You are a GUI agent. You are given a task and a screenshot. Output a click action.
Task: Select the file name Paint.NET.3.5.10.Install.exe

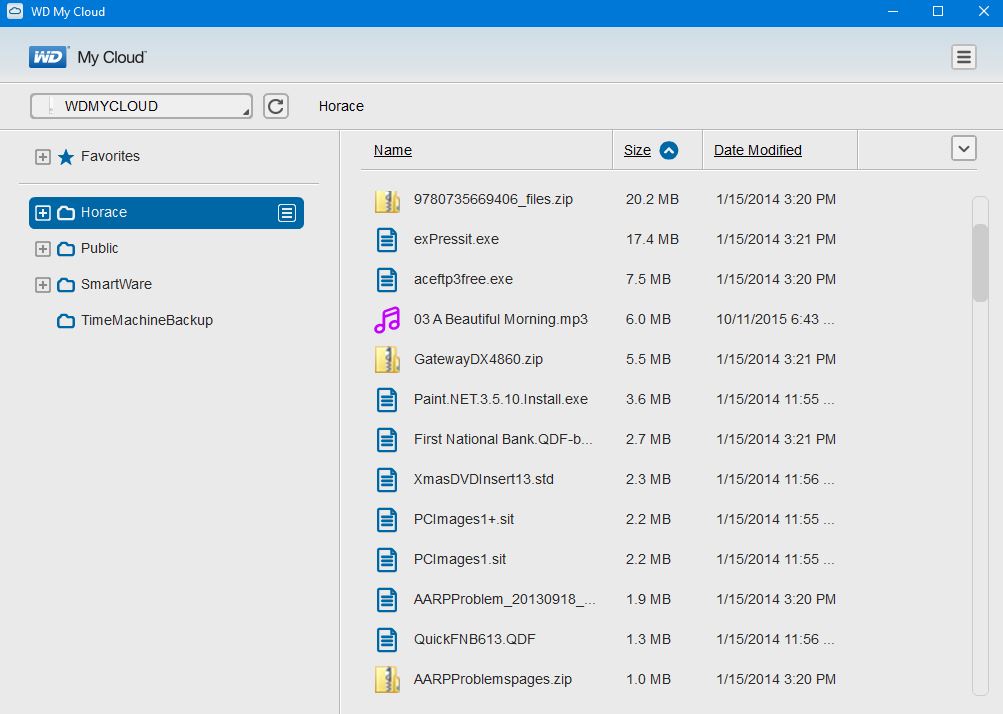point(501,399)
